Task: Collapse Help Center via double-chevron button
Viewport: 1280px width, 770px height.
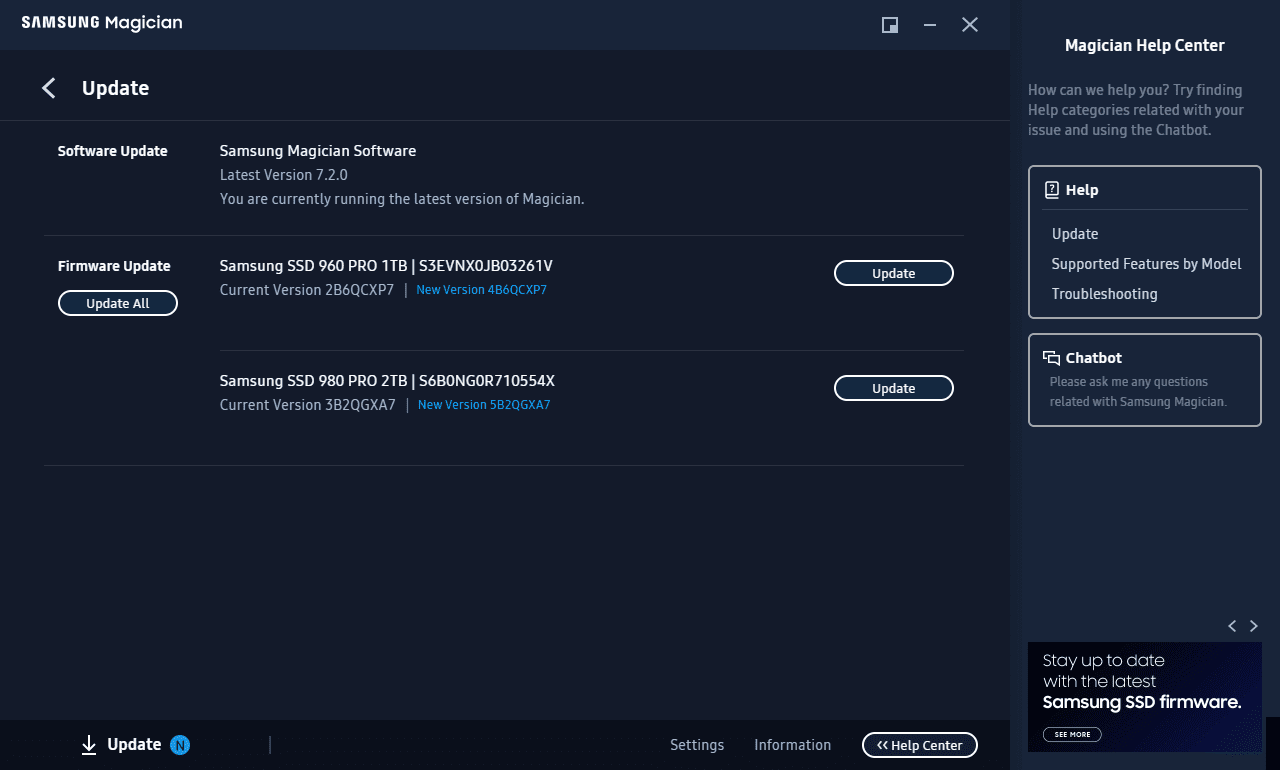Action: click(x=919, y=744)
